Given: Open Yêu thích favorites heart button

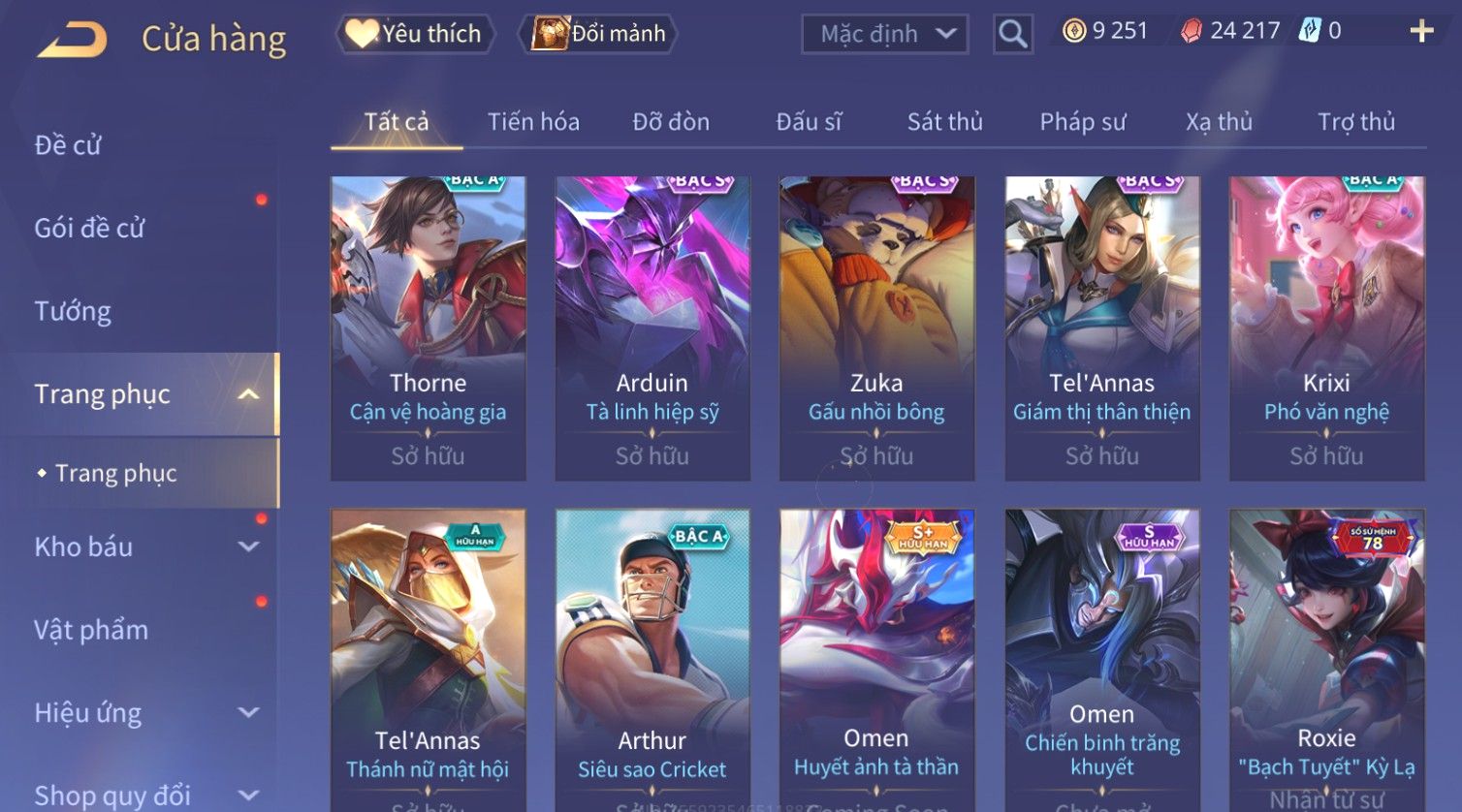Looking at the screenshot, I should [415, 34].
